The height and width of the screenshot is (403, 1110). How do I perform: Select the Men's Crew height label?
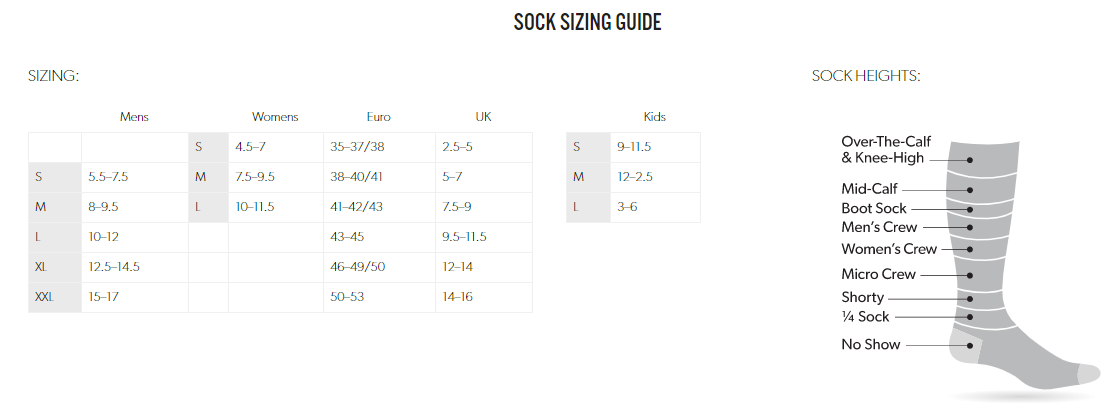(879, 227)
